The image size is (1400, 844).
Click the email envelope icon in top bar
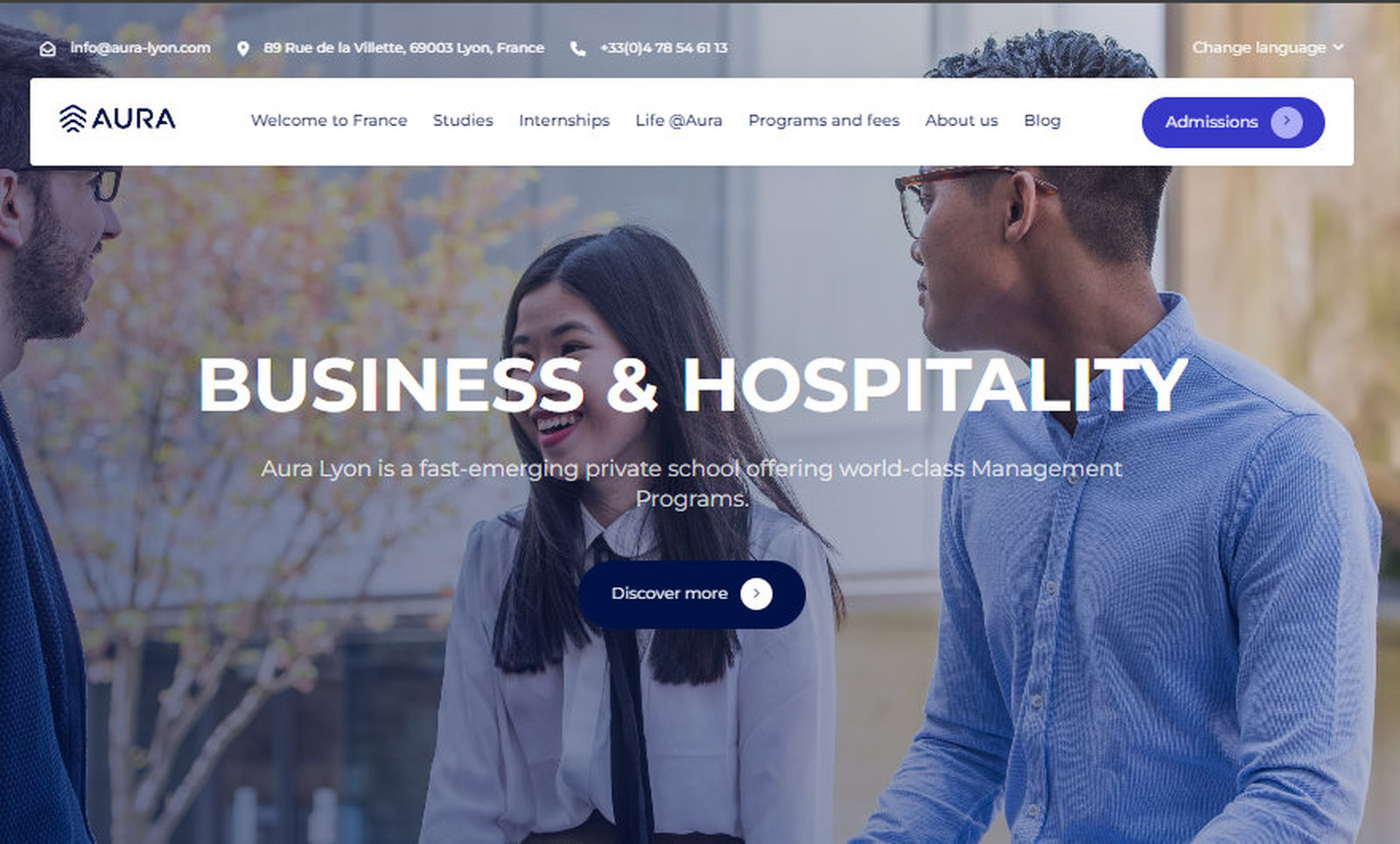point(48,49)
